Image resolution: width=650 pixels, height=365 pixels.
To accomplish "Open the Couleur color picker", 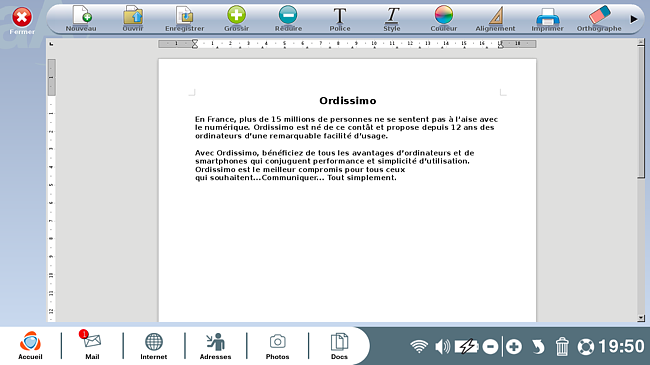I will coord(444,19).
